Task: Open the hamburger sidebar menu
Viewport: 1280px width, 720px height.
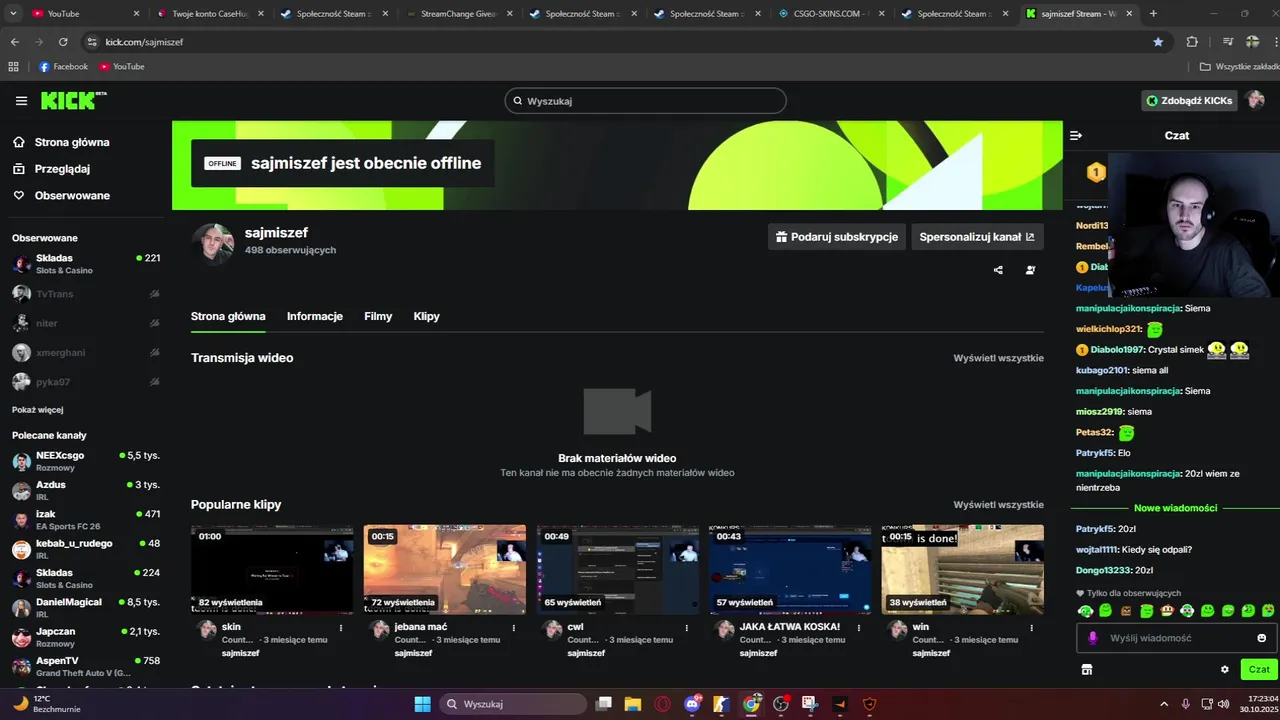Action: [21, 101]
